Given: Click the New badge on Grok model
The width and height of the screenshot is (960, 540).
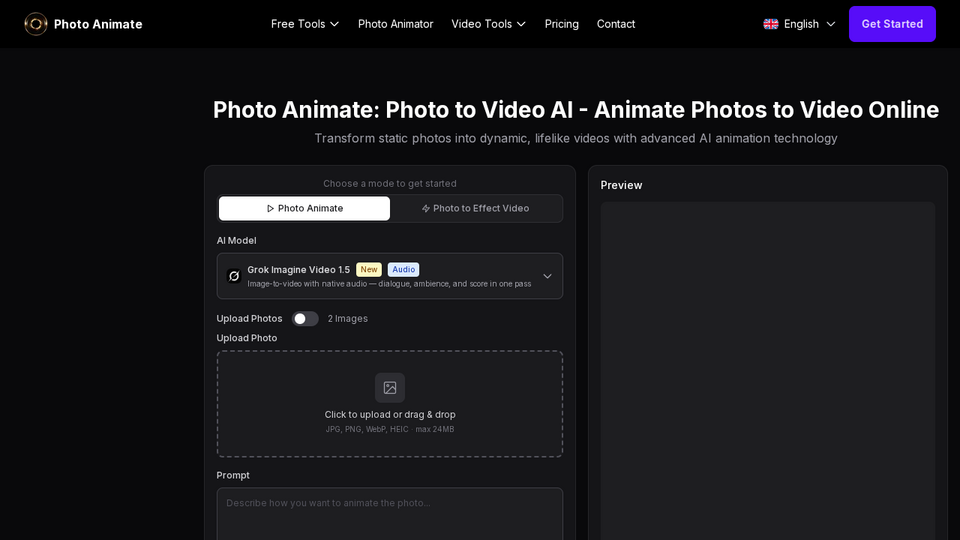Looking at the screenshot, I should 369,269.
